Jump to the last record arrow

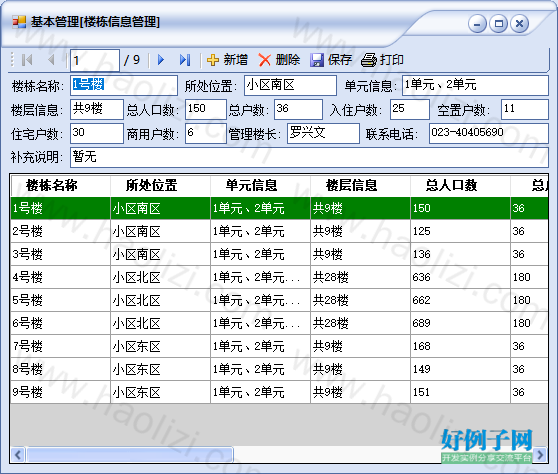point(185,60)
